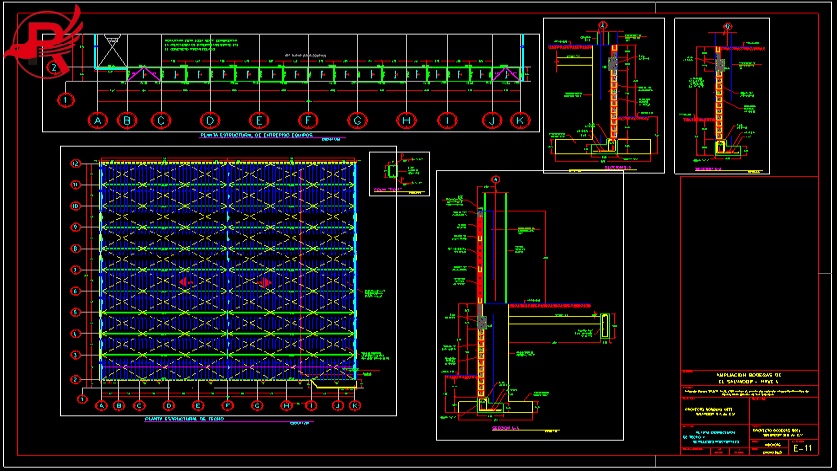Click the project title text in the title block
837x471 pixels.
coord(749,378)
